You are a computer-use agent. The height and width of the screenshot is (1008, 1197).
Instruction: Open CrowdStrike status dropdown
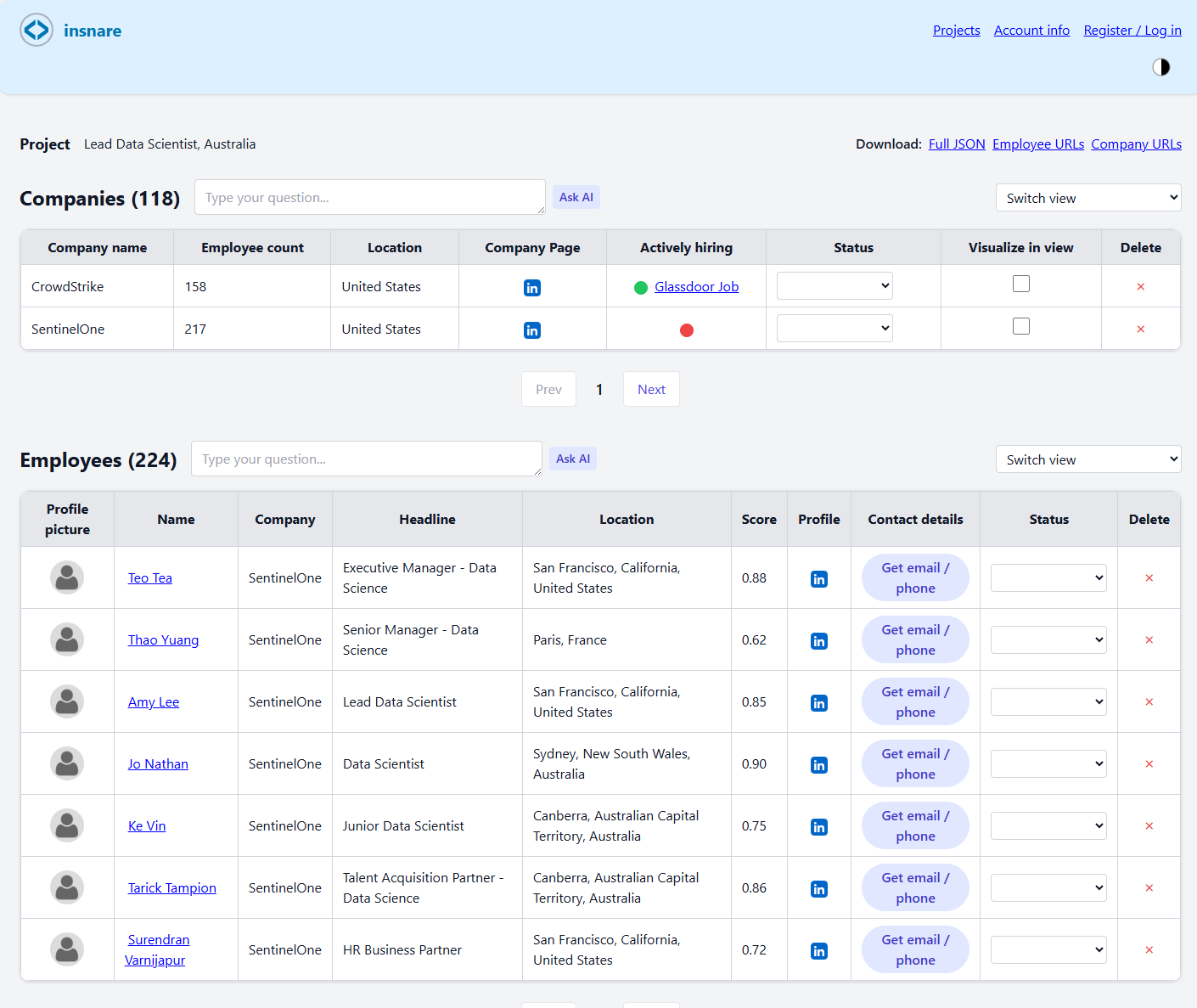click(x=835, y=285)
